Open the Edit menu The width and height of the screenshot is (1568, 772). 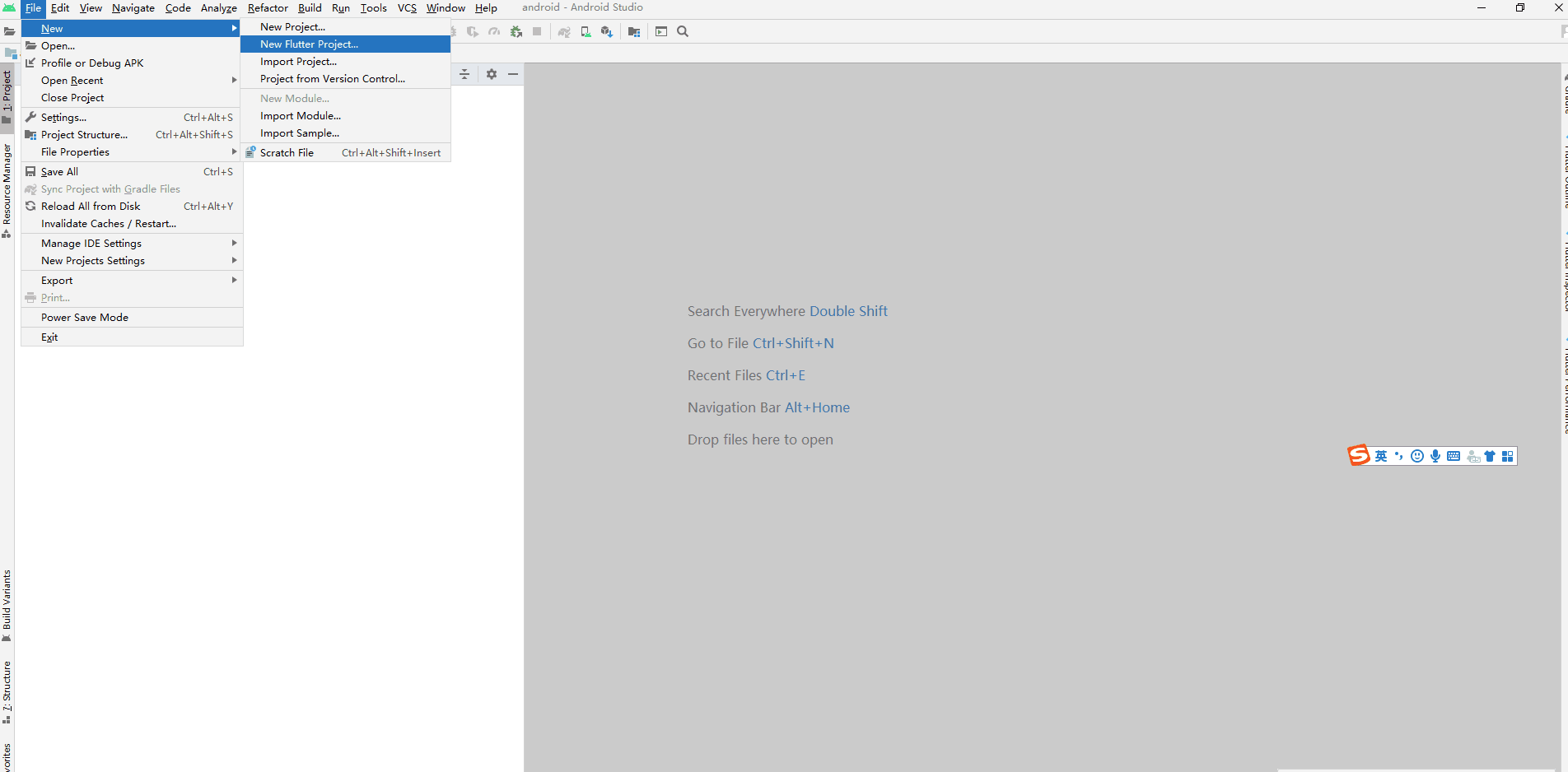(x=60, y=8)
